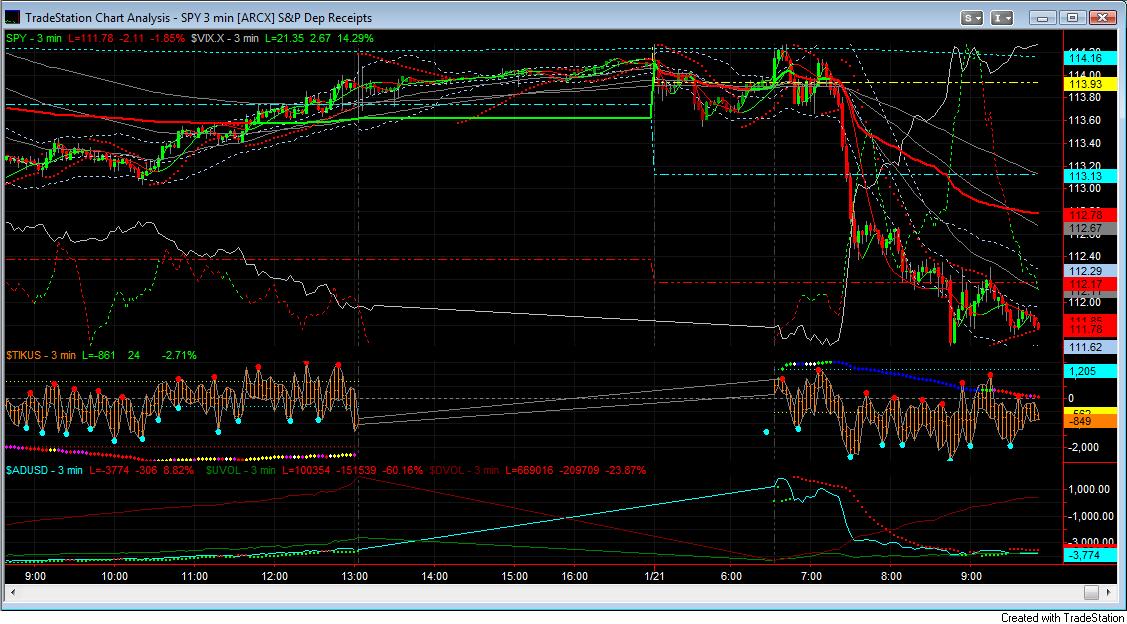The image size is (1127, 624).
Task: Select the '$DVOL - 3 min' label
Action: tap(464, 469)
